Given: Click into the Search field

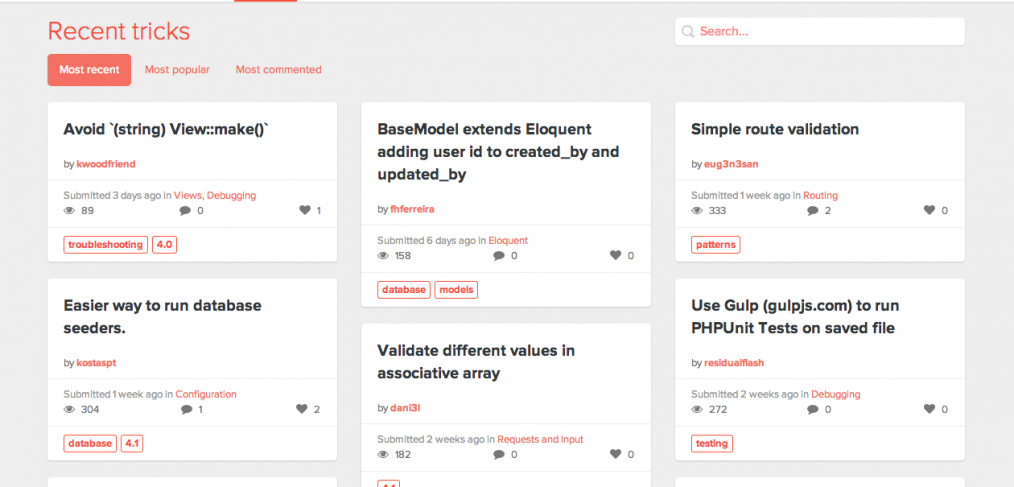Looking at the screenshot, I should coord(820,31).
